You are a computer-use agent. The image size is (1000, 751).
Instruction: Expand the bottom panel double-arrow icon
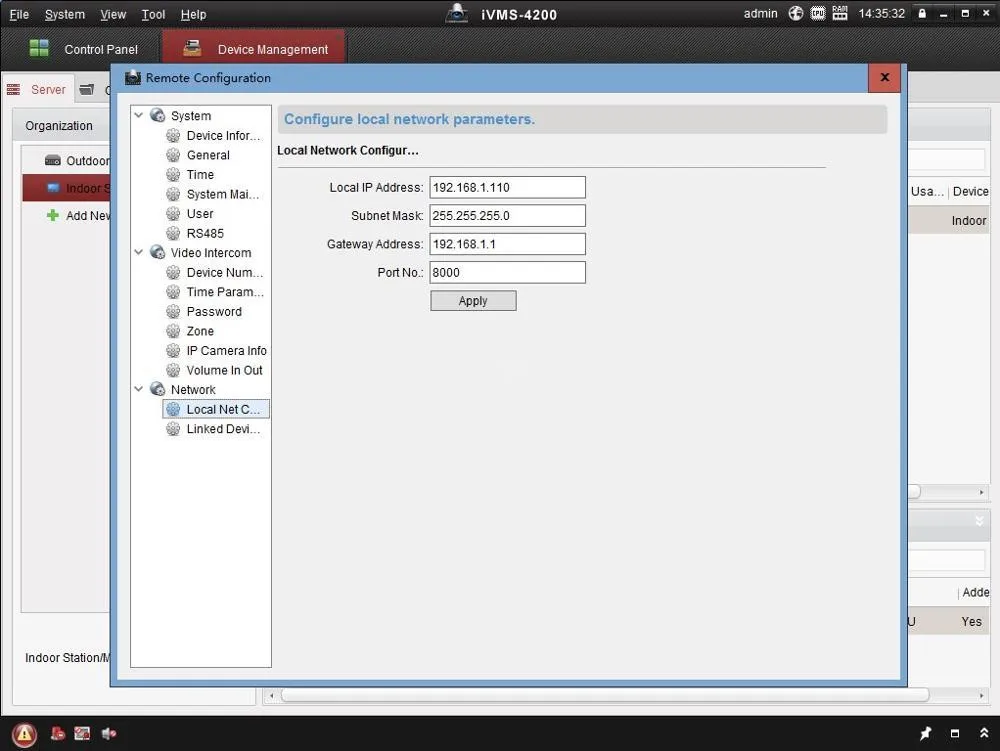tap(984, 733)
